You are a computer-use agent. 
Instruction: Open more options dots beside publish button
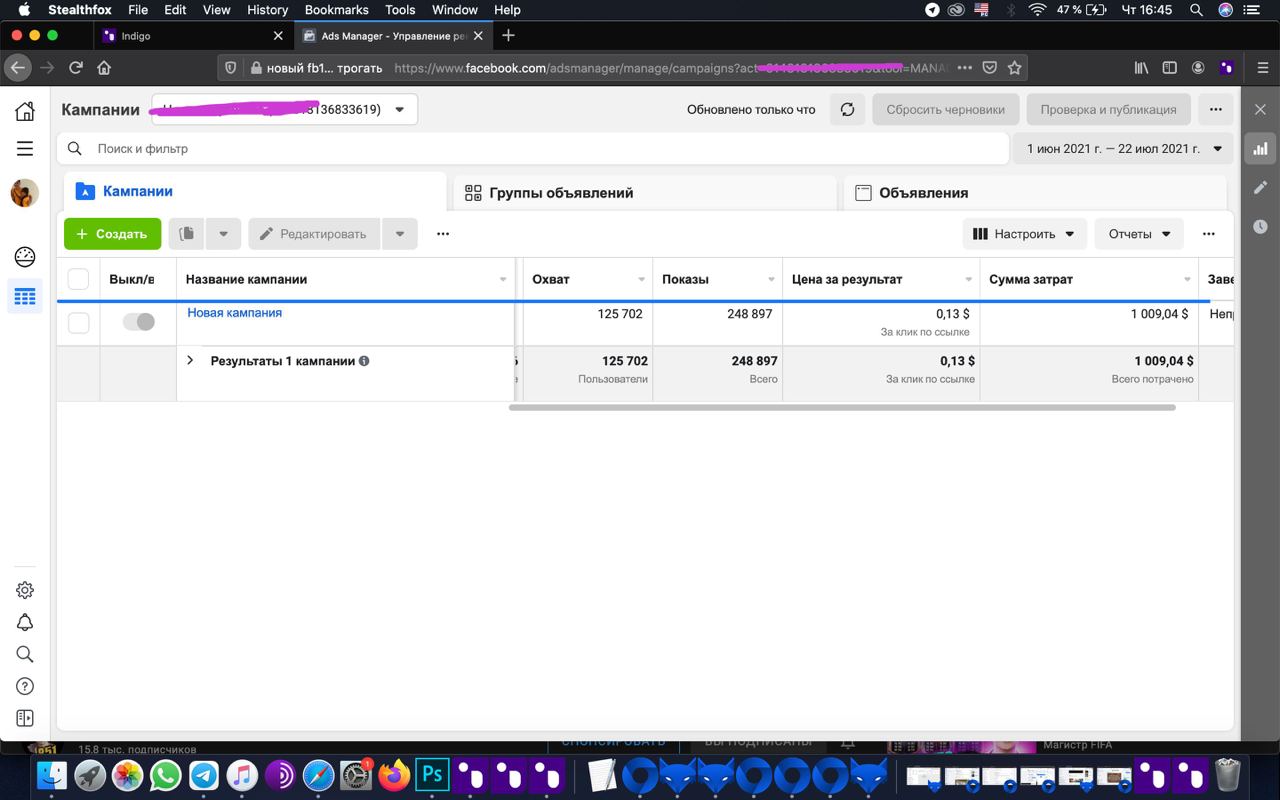pyautogui.click(x=1215, y=109)
